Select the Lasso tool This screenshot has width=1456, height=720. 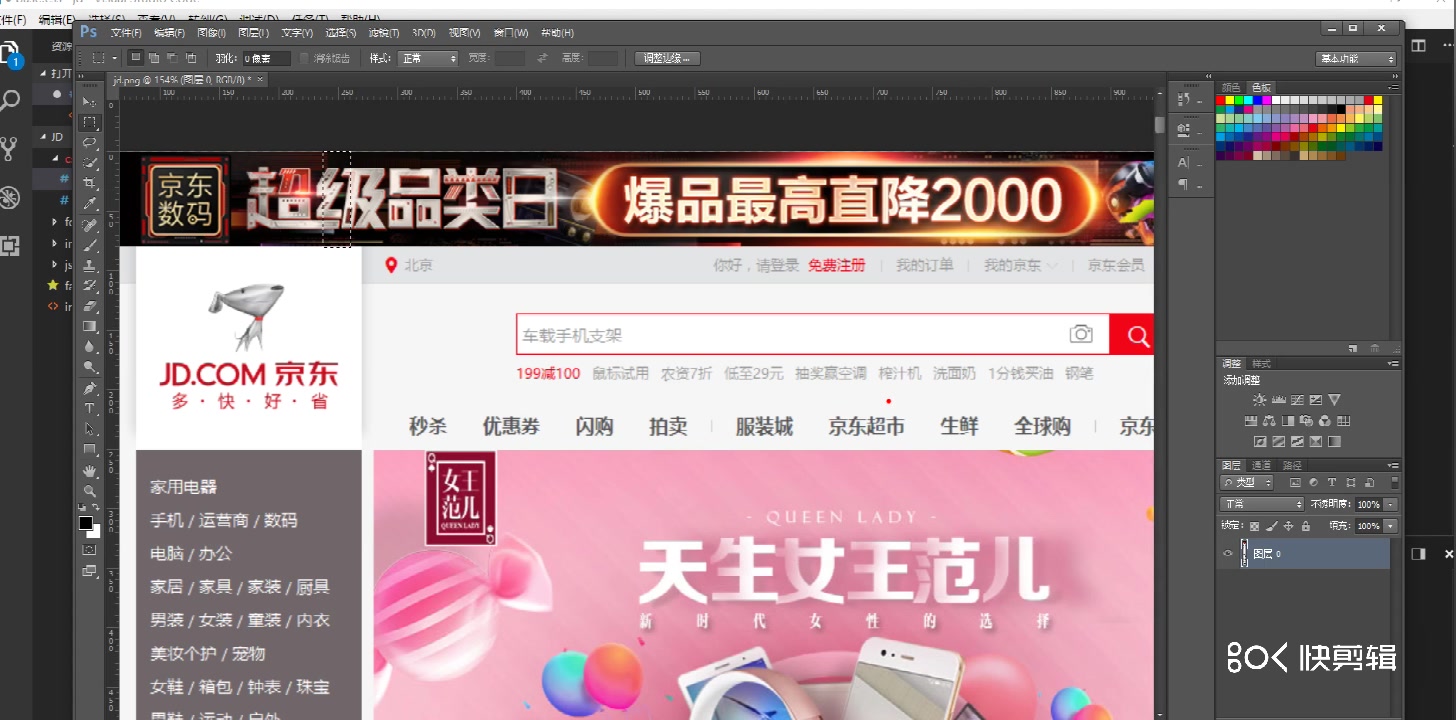click(x=90, y=143)
